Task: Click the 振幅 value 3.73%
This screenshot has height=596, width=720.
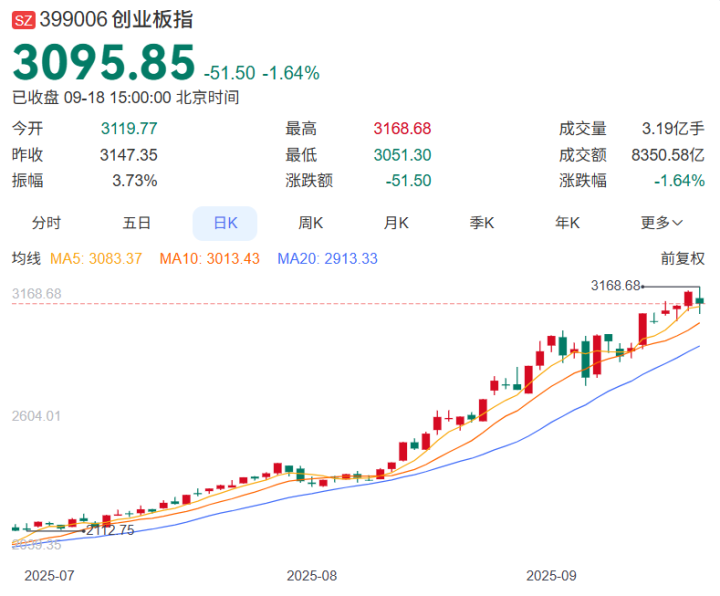Action: 135,180
